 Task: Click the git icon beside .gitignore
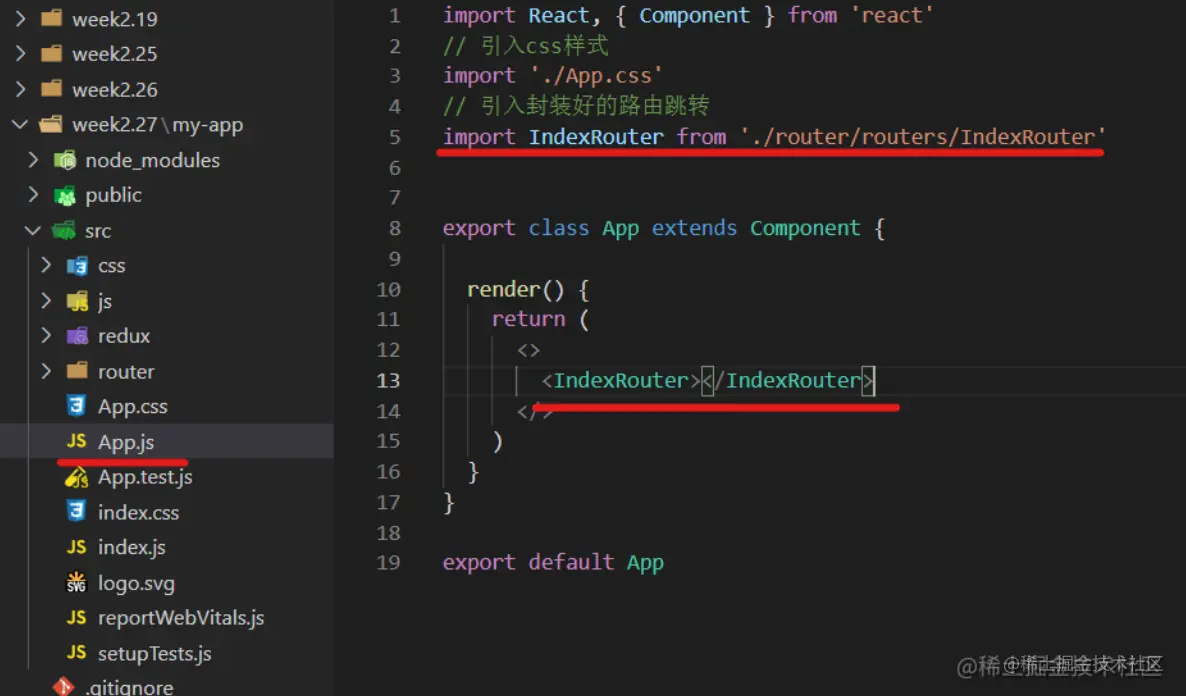(x=64, y=686)
